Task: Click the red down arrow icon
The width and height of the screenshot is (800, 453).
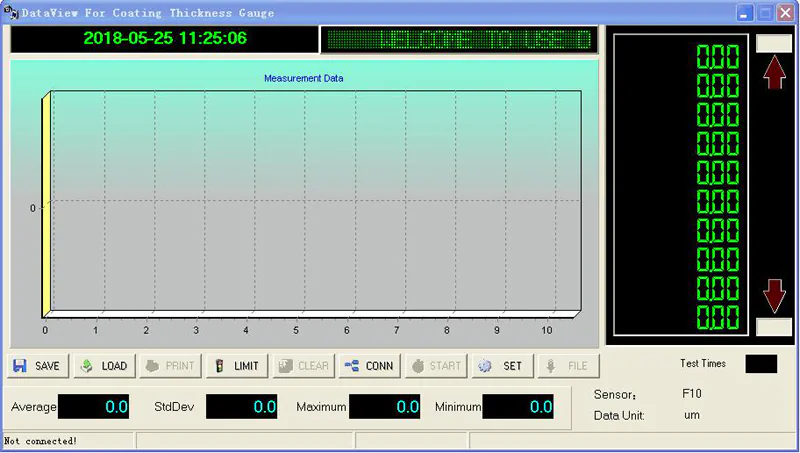Action: click(774, 296)
